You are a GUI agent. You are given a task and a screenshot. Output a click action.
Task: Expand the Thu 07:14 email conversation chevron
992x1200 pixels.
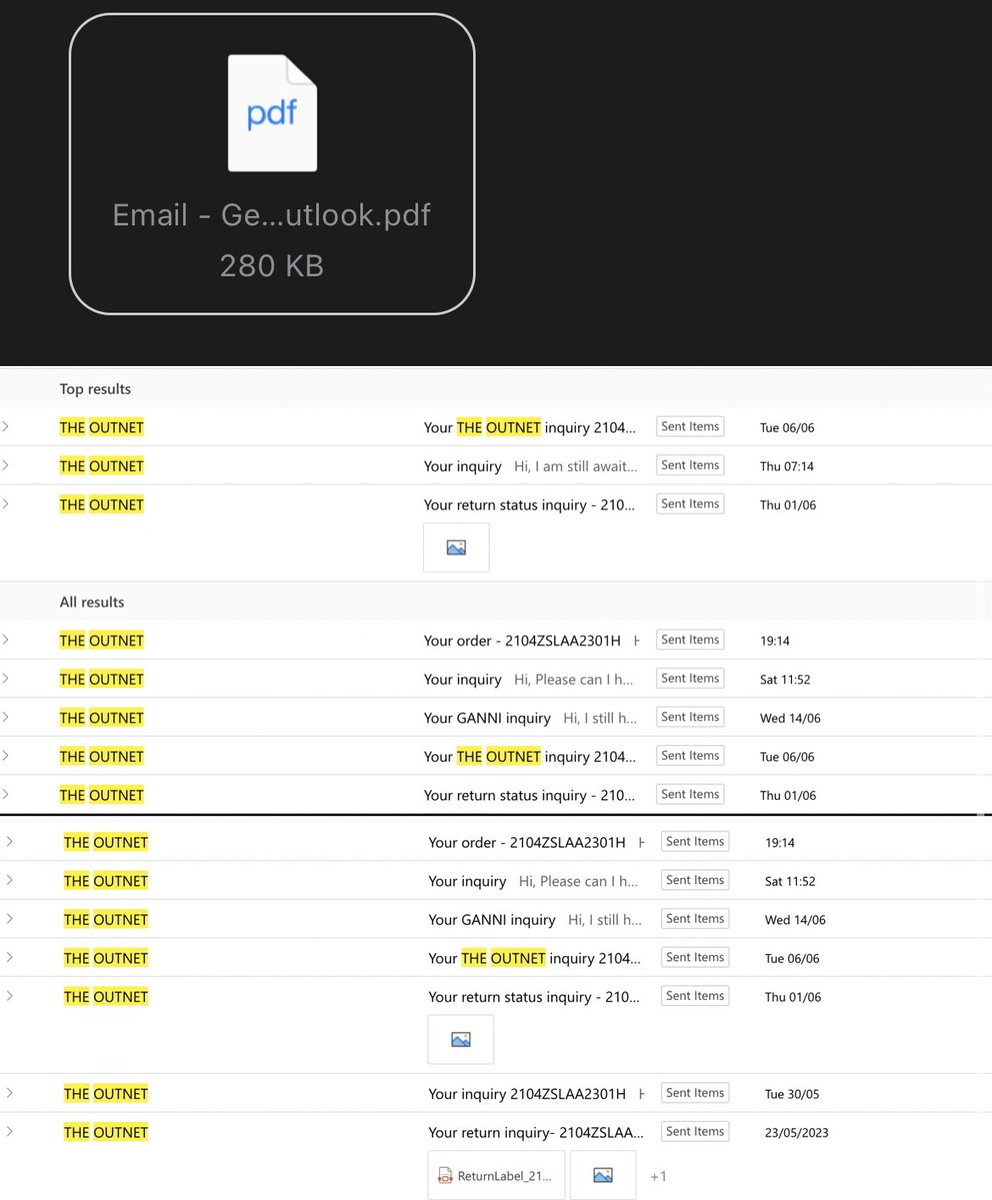click(x=6, y=465)
